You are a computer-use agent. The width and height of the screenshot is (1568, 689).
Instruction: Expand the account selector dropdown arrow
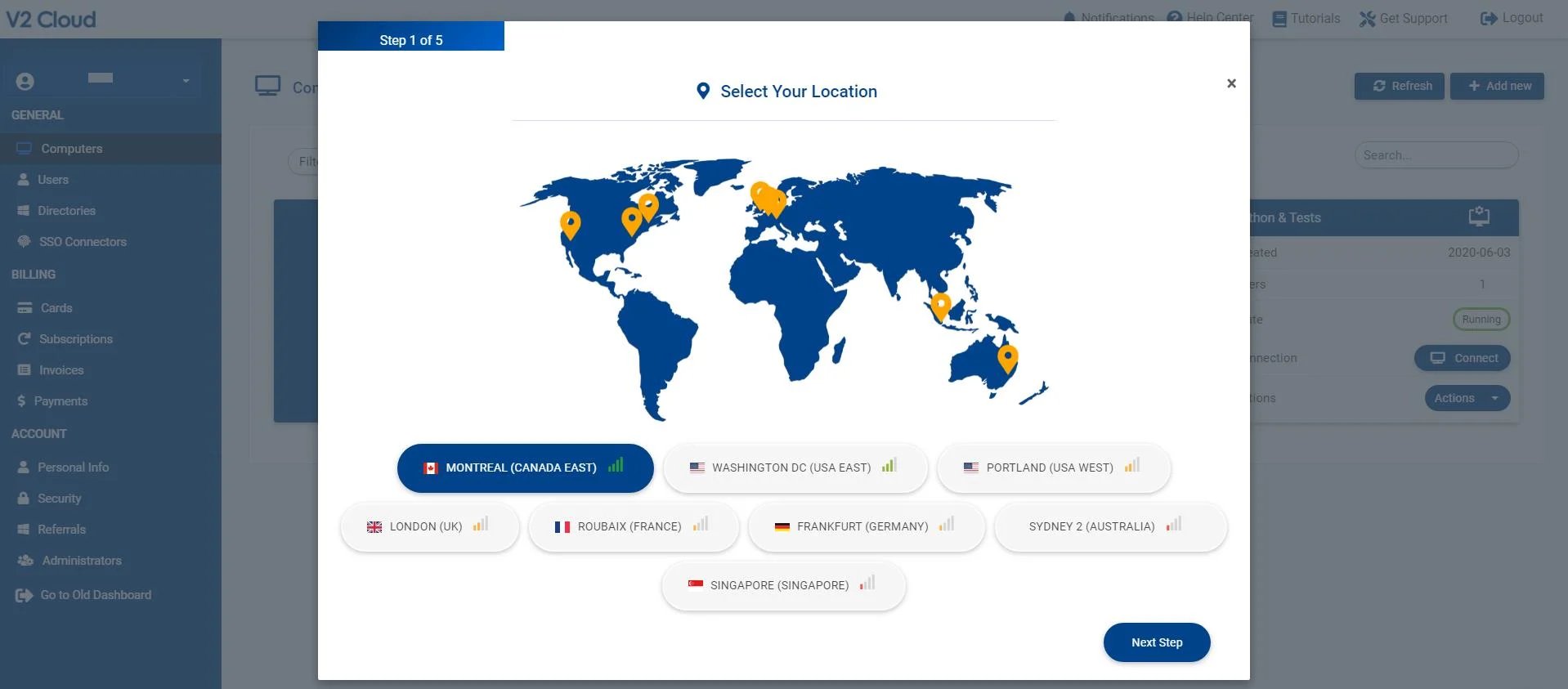(186, 81)
